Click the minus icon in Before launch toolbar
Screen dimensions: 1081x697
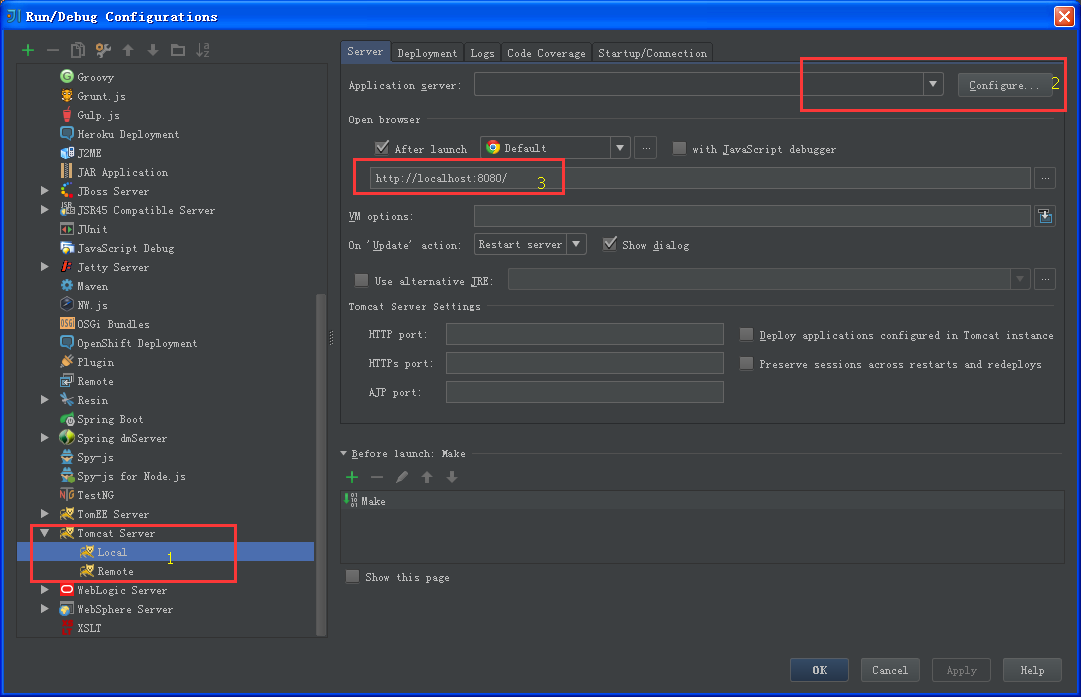coord(377,477)
